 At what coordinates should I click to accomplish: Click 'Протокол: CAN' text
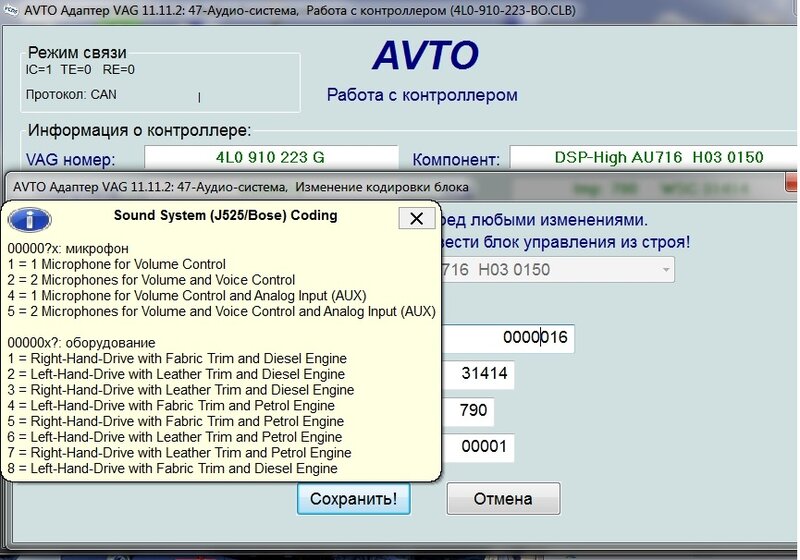(71, 94)
